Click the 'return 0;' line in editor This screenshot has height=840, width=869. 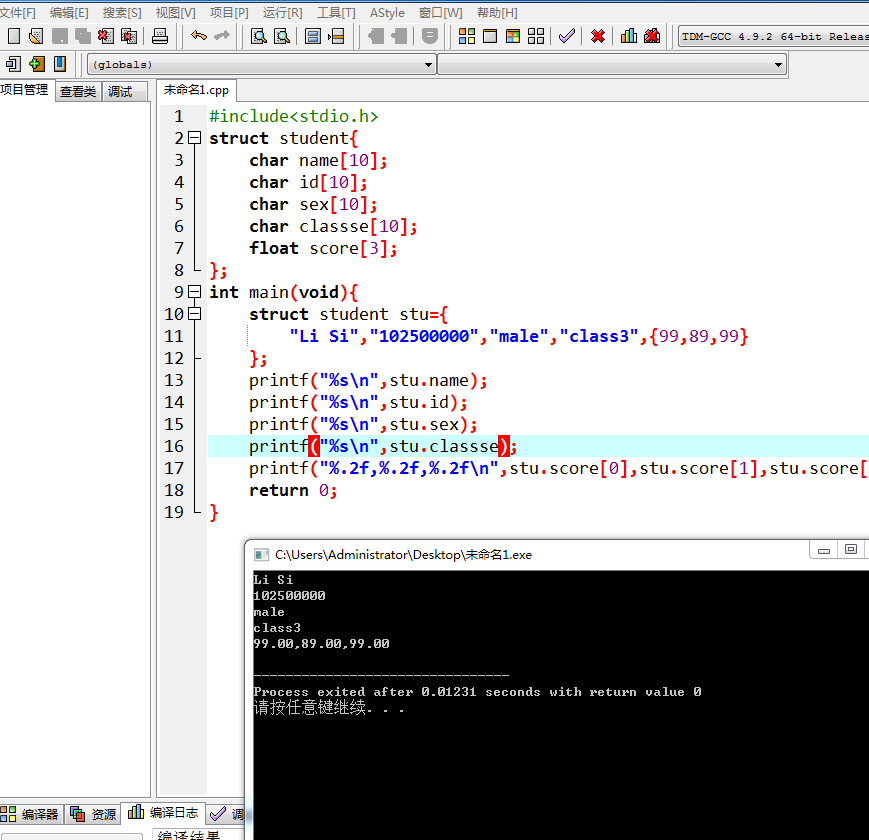(x=293, y=490)
